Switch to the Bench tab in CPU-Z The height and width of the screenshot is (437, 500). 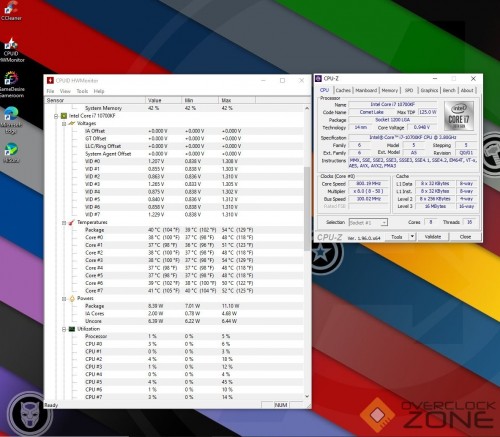point(449,90)
